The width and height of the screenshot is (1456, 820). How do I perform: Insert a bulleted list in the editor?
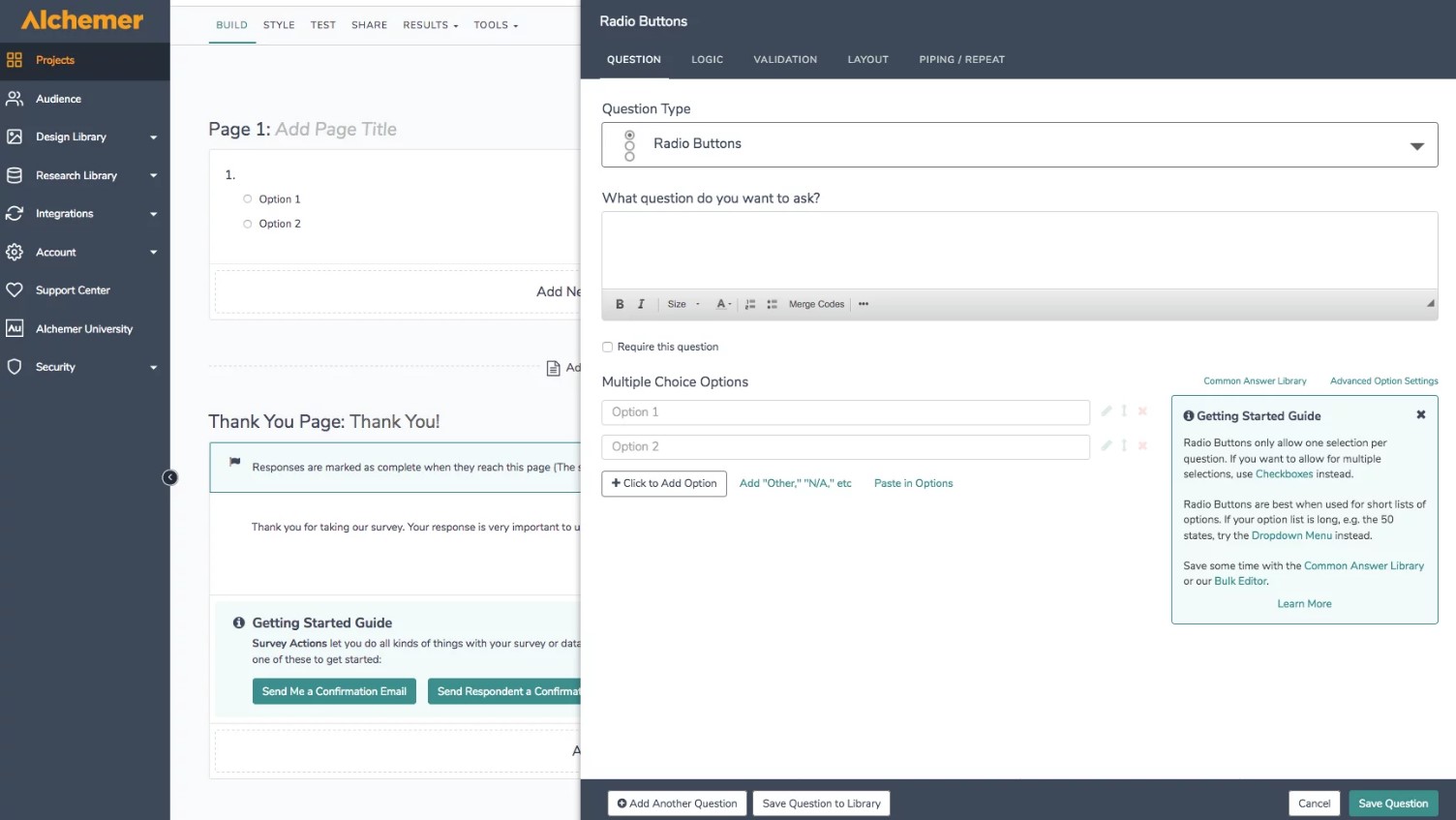772,304
